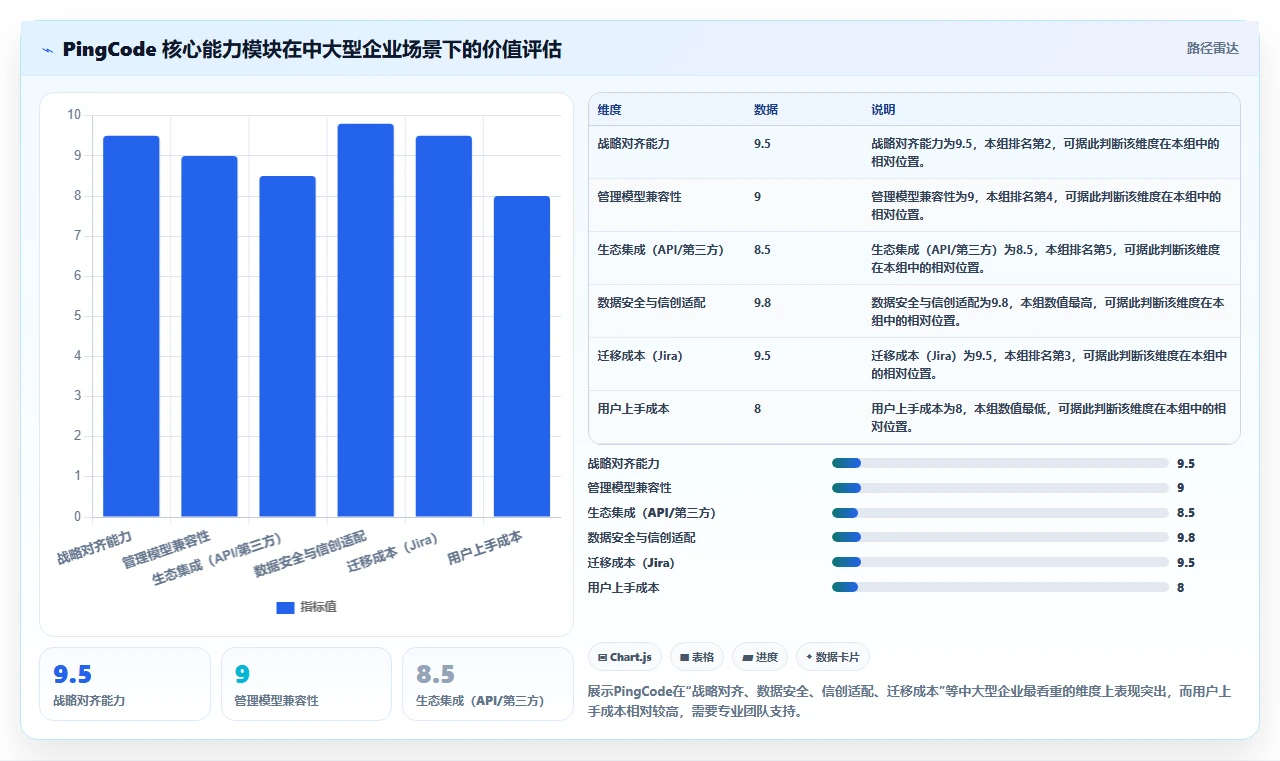Image resolution: width=1280 pixels, height=761 pixels.
Task: Click the 8 value in table
Action: pos(758,409)
